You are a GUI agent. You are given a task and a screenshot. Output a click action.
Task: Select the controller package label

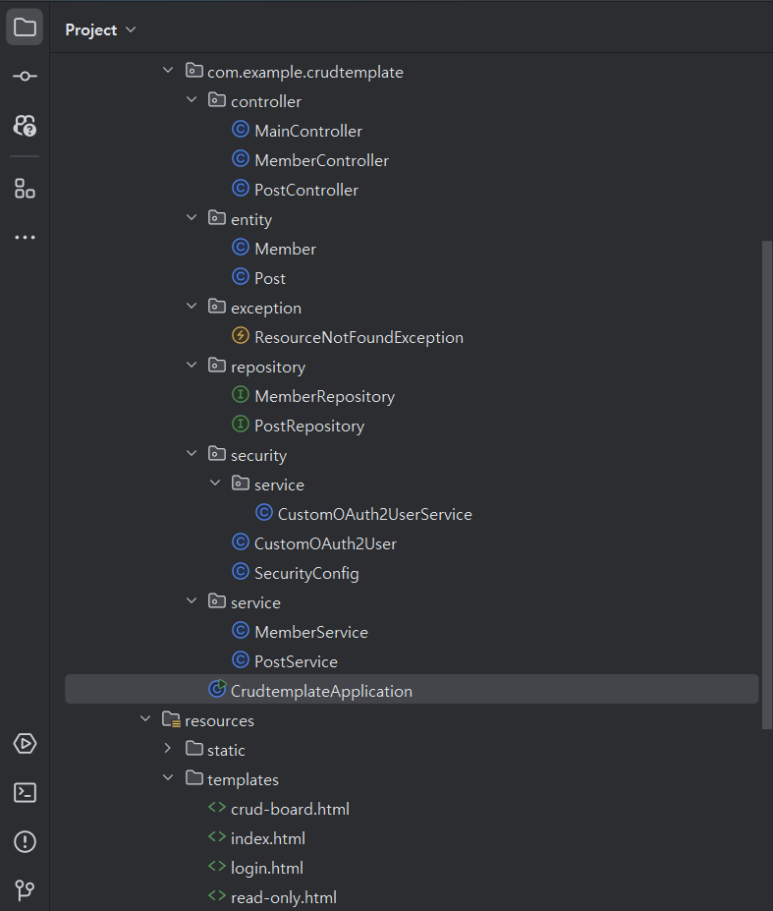[266, 102]
